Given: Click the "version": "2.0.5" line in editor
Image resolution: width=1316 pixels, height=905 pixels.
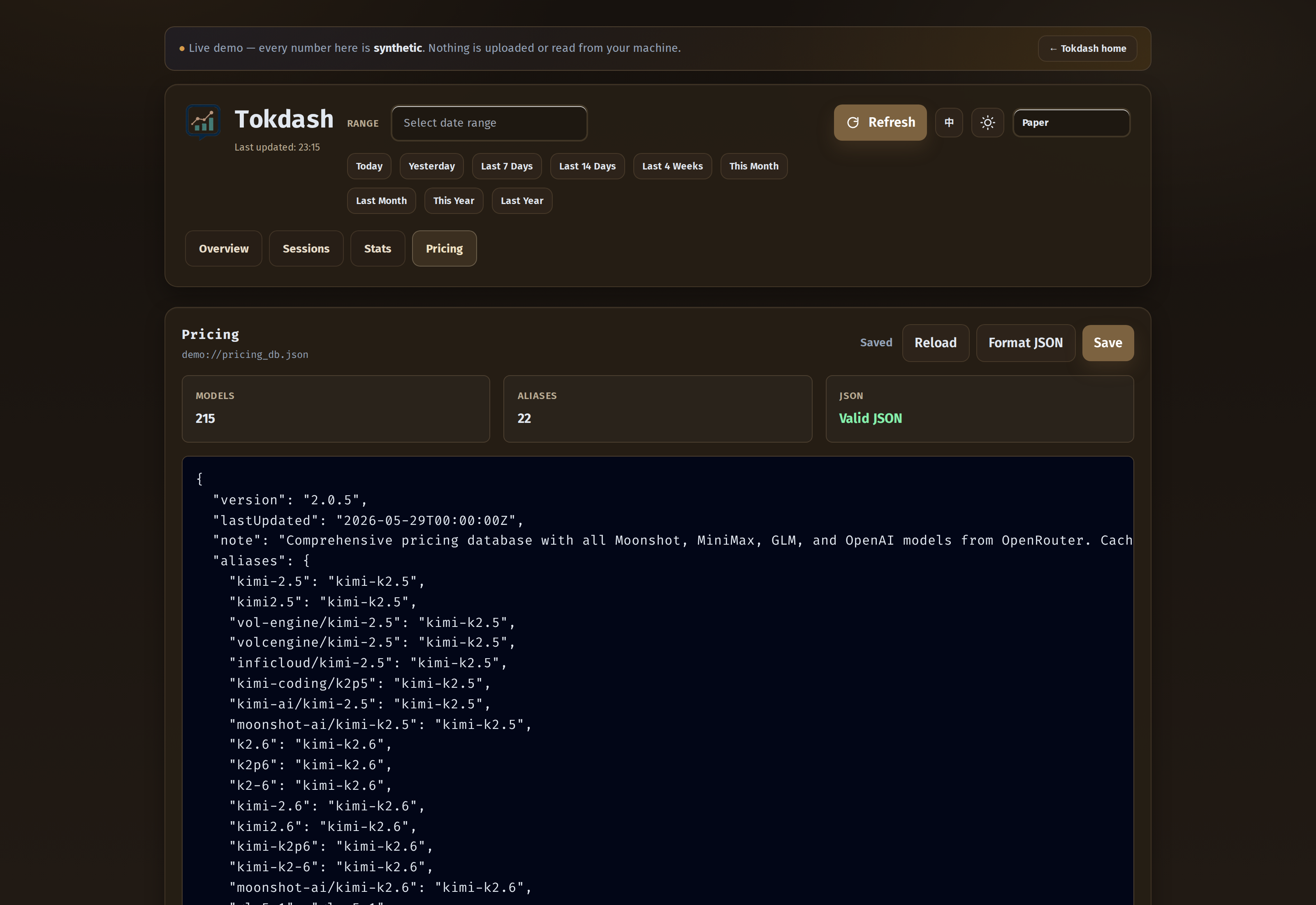Looking at the screenshot, I should (290, 500).
